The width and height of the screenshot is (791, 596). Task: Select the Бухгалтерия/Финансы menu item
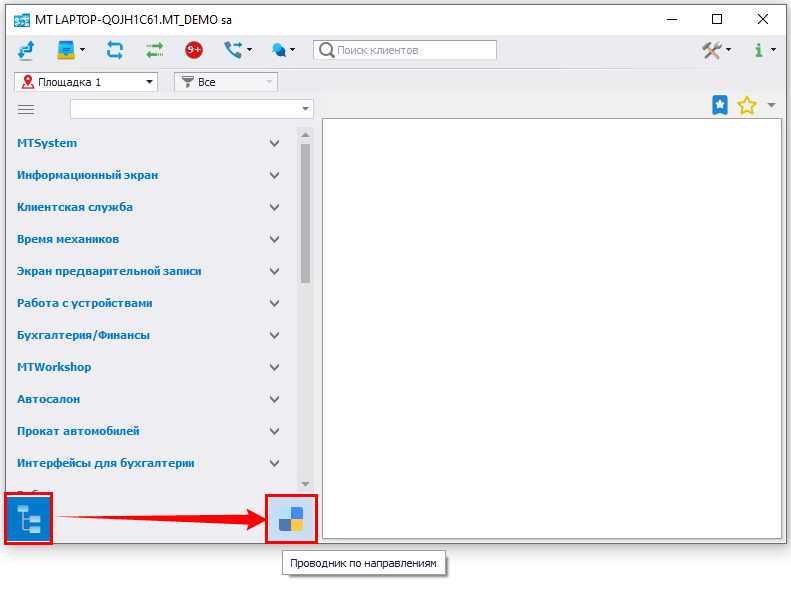(x=83, y=336)
